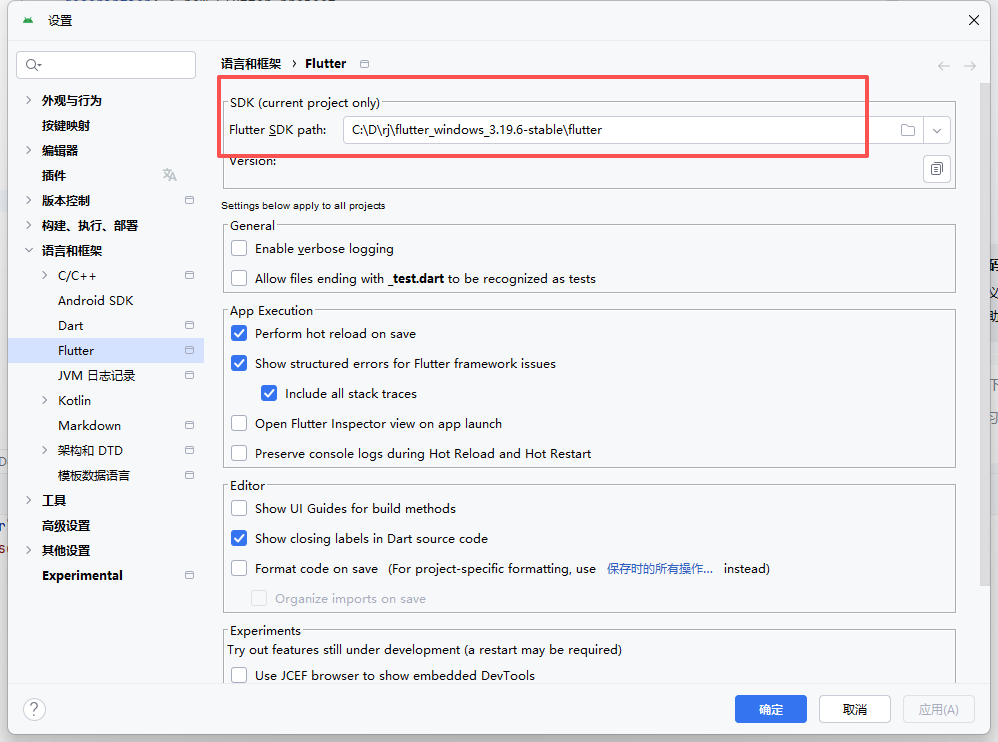Open 高级设置 page

tap(66, 526)
